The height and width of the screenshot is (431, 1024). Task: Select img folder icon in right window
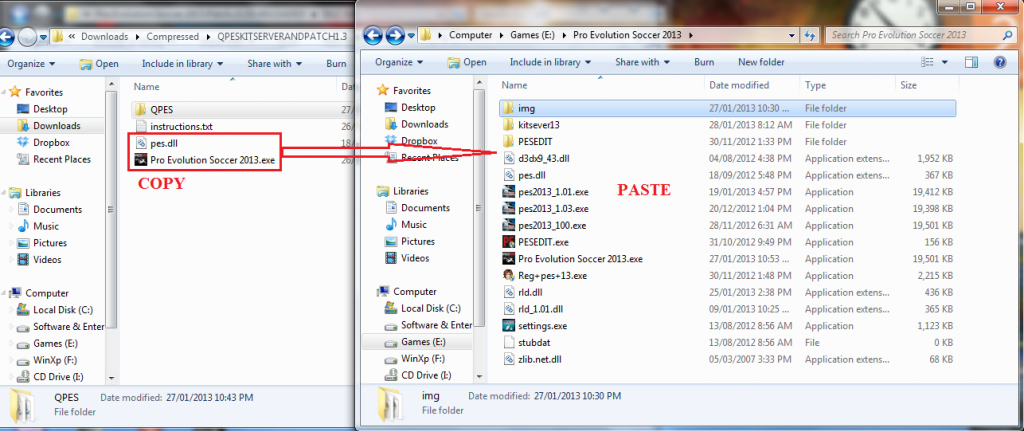tap(509, 108)
